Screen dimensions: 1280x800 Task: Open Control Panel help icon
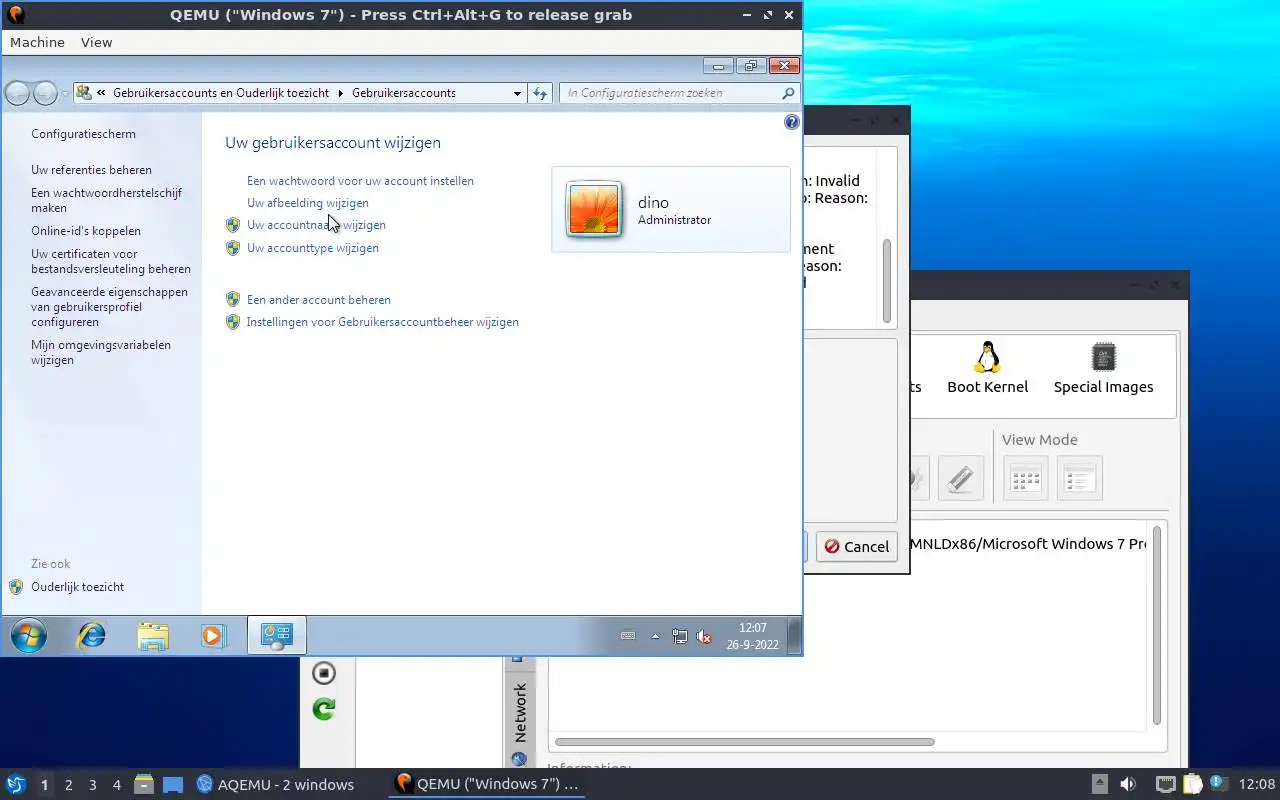(x=792, y=122)
